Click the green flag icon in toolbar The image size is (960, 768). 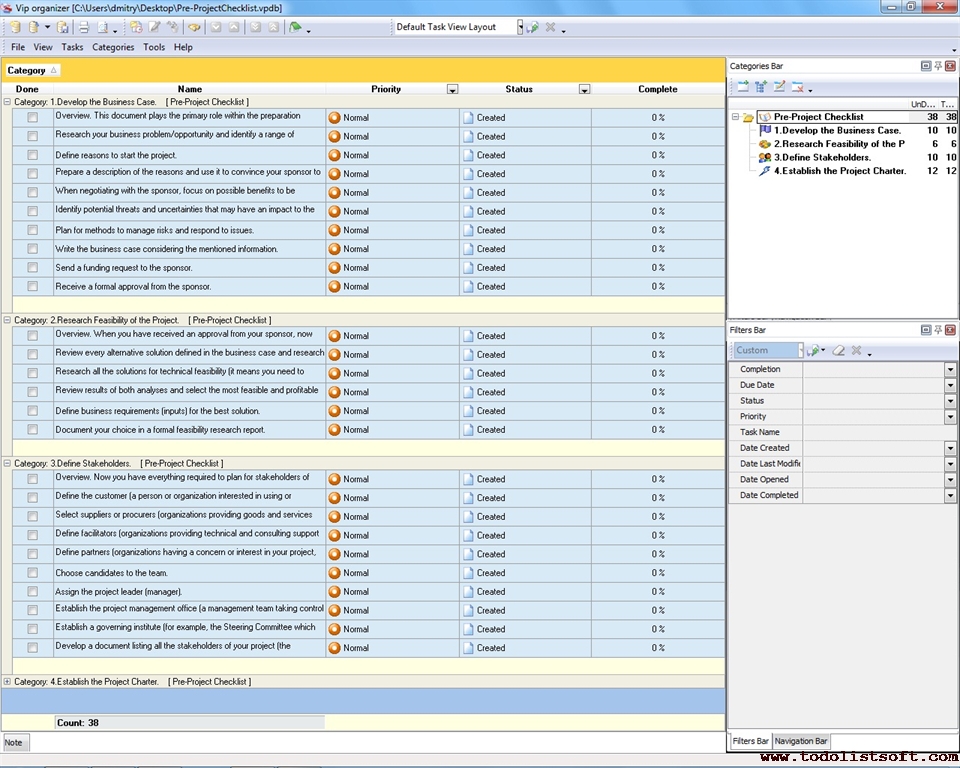pyautogui.click(x=295, y=27)
